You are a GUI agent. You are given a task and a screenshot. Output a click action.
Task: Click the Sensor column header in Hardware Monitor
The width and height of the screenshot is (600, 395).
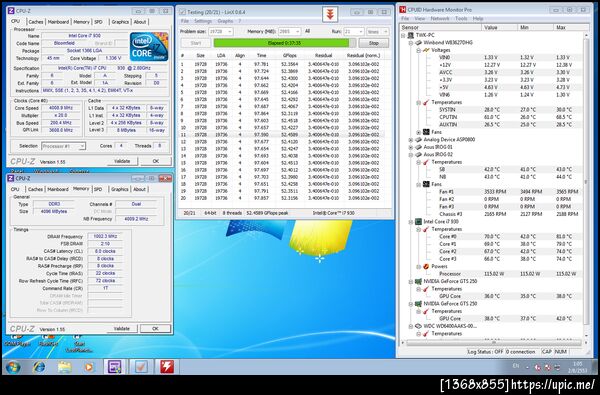(441, 27)
